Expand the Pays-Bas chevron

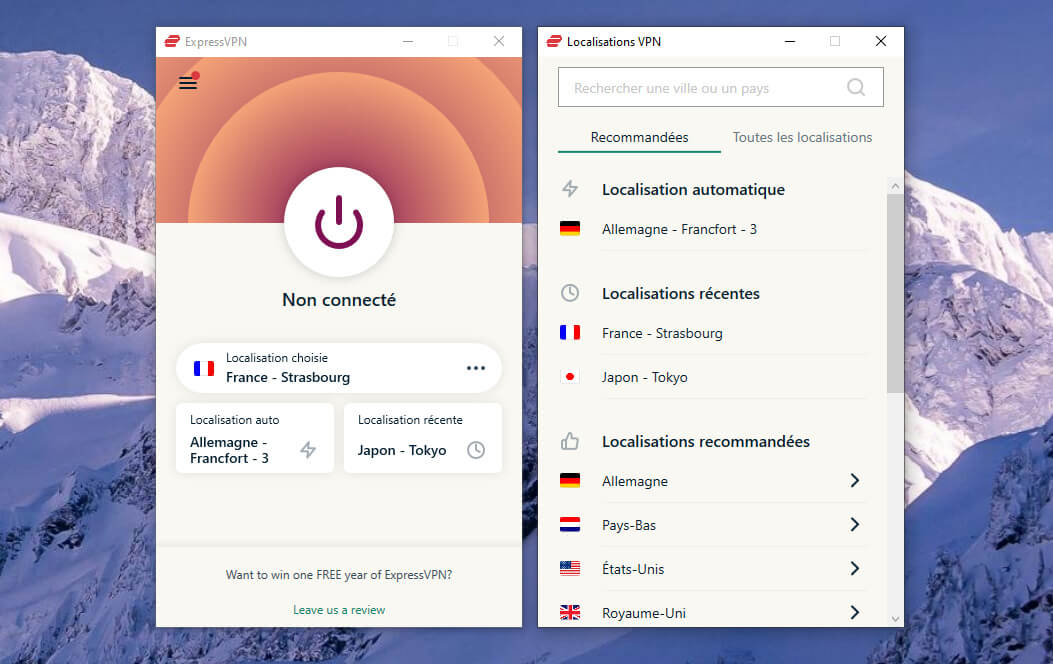point(854,524)
